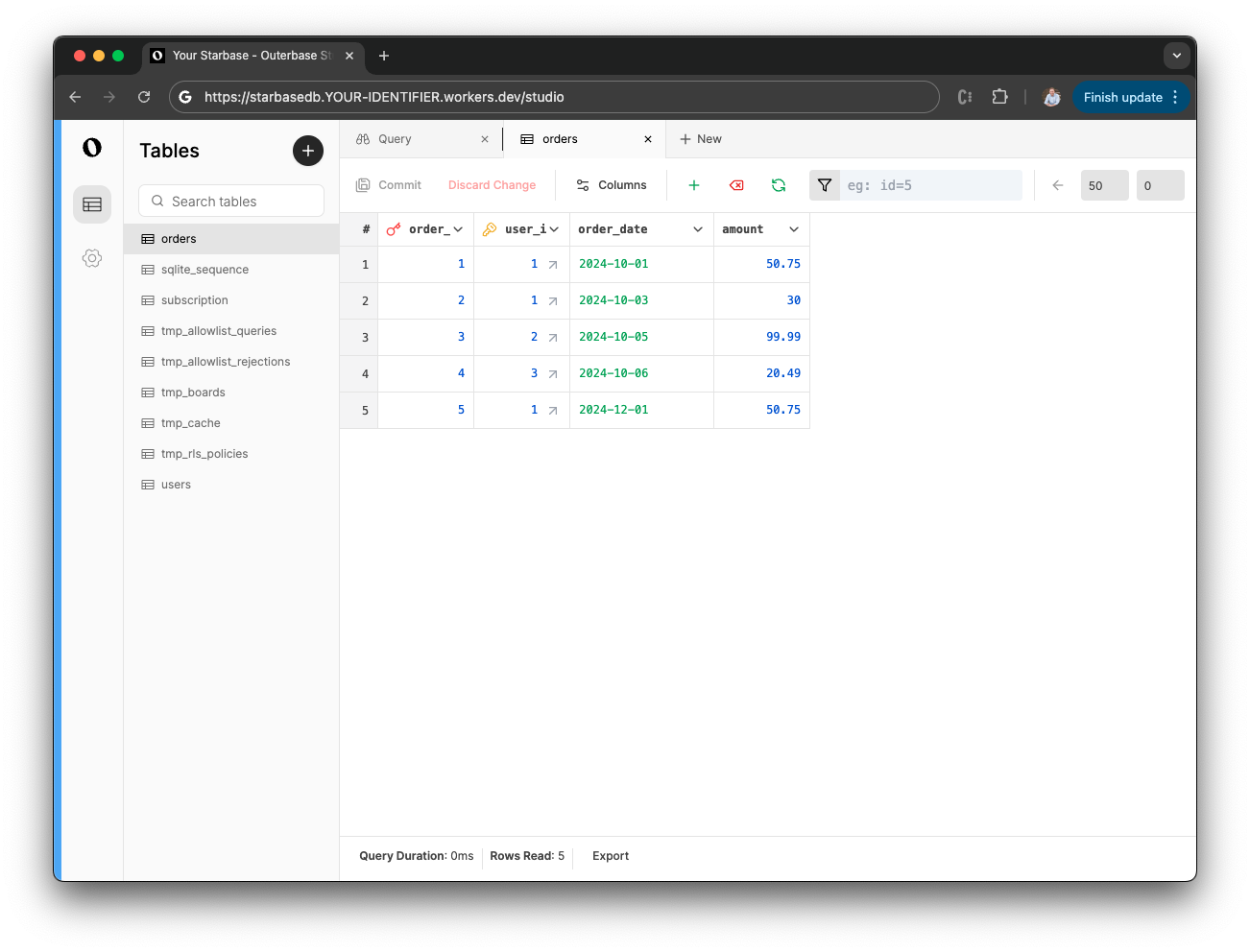The height and width of the screenshot is (952, 1250).
Task: Select the sqlite_sequence table
Action: point(231,270)
